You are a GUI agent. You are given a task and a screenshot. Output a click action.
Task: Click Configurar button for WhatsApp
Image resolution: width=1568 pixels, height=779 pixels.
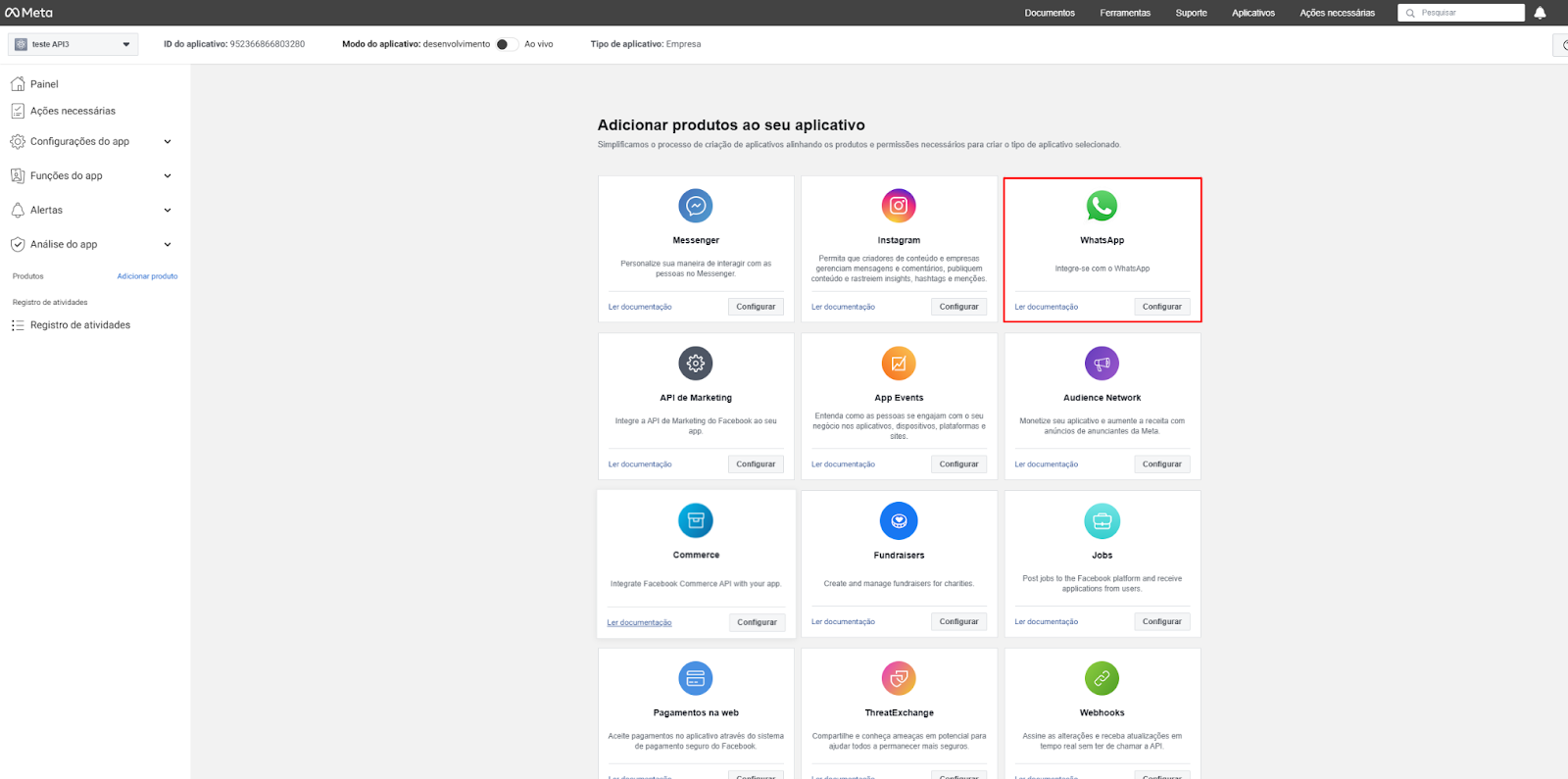(x=1161, y=307)
